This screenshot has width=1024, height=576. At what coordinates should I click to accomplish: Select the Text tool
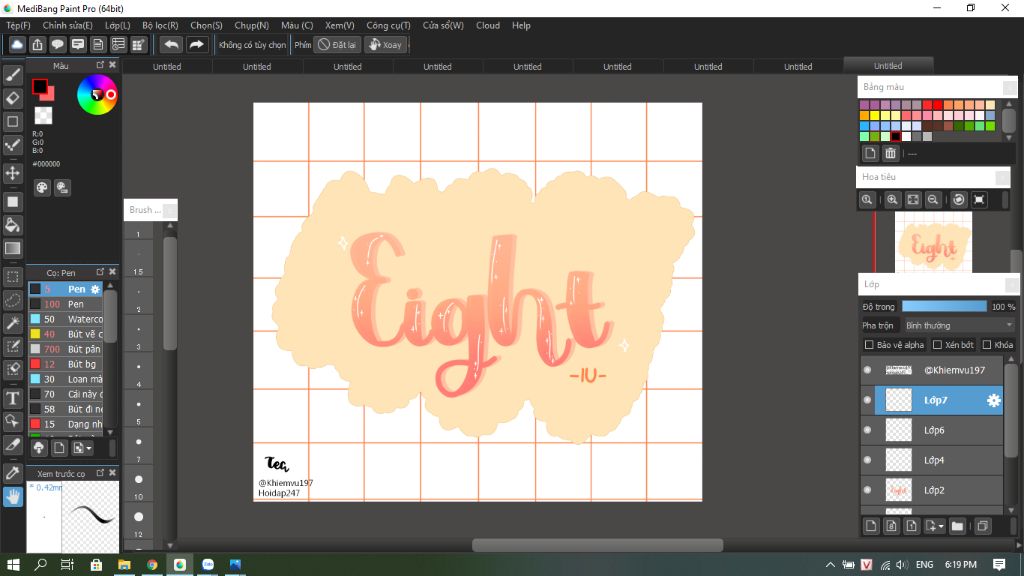pos(13,398)
